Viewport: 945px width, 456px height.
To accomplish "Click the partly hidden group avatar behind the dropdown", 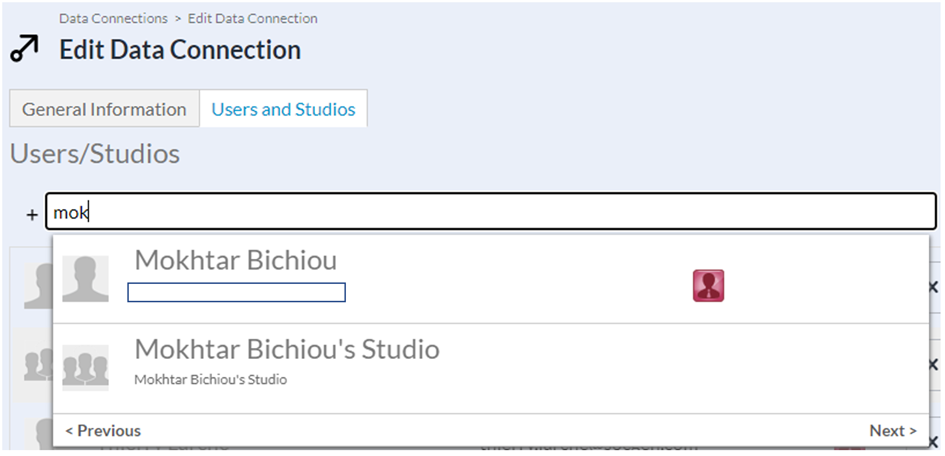I will (37, 366).
